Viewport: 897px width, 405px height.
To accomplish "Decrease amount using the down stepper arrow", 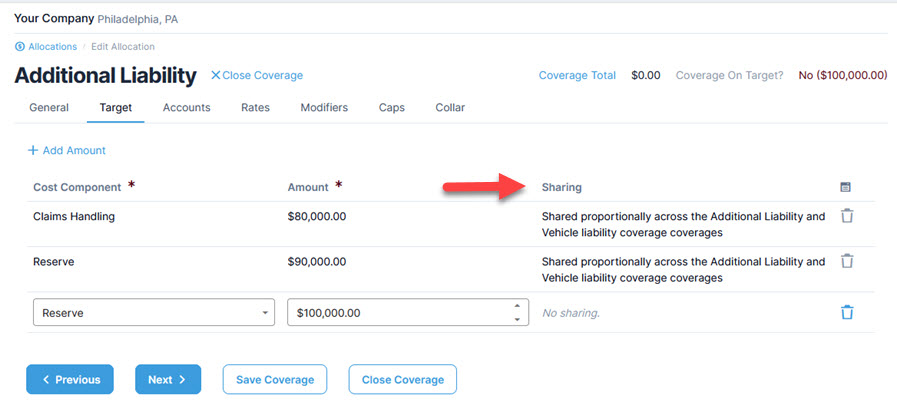I will [516, 319].
